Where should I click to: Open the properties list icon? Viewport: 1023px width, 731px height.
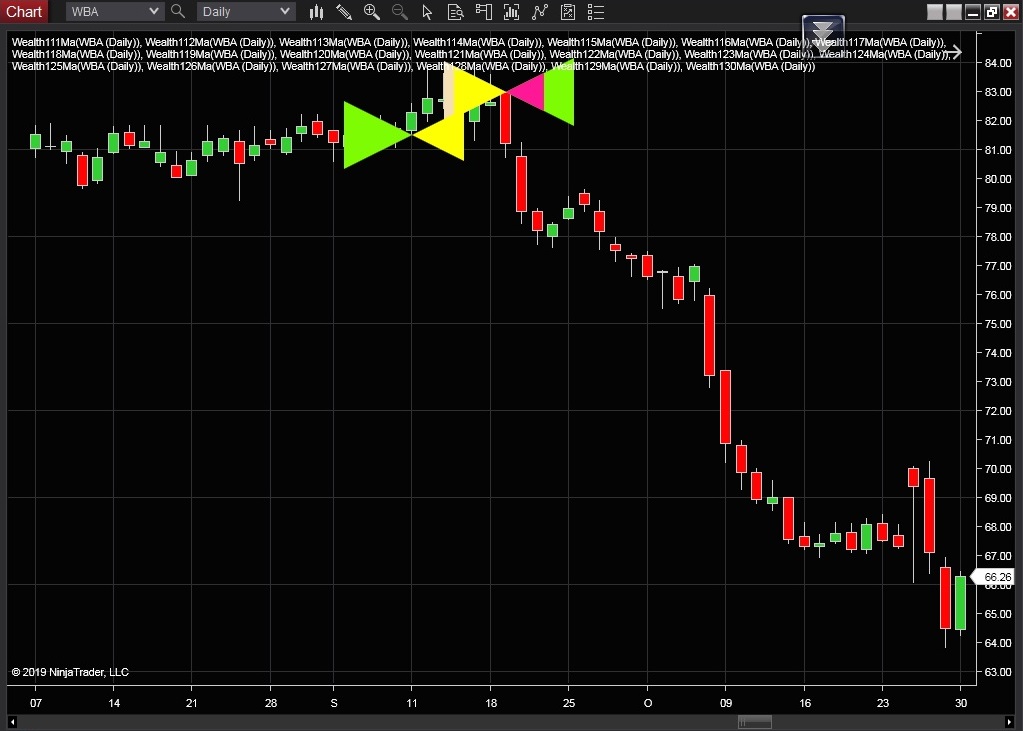point(596,12)
